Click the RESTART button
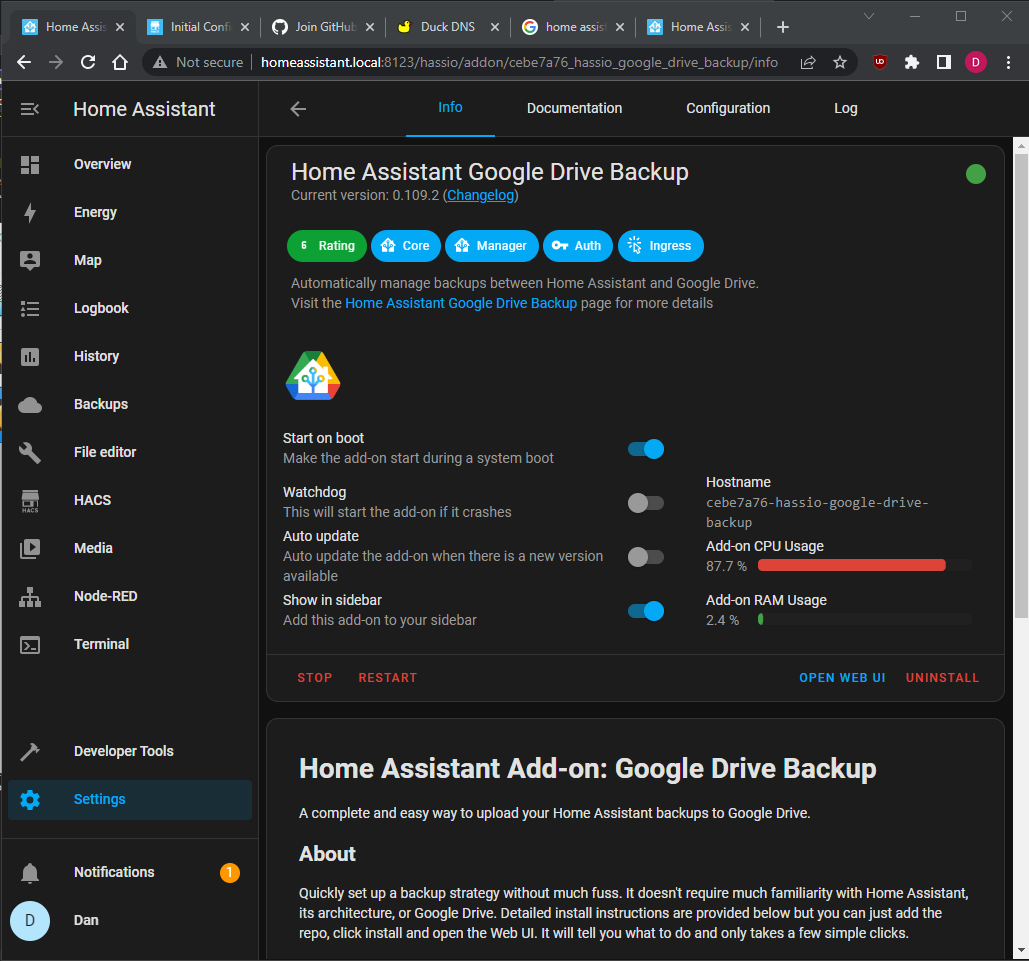Screen dimensions: 1029x961 click(387, 678)
